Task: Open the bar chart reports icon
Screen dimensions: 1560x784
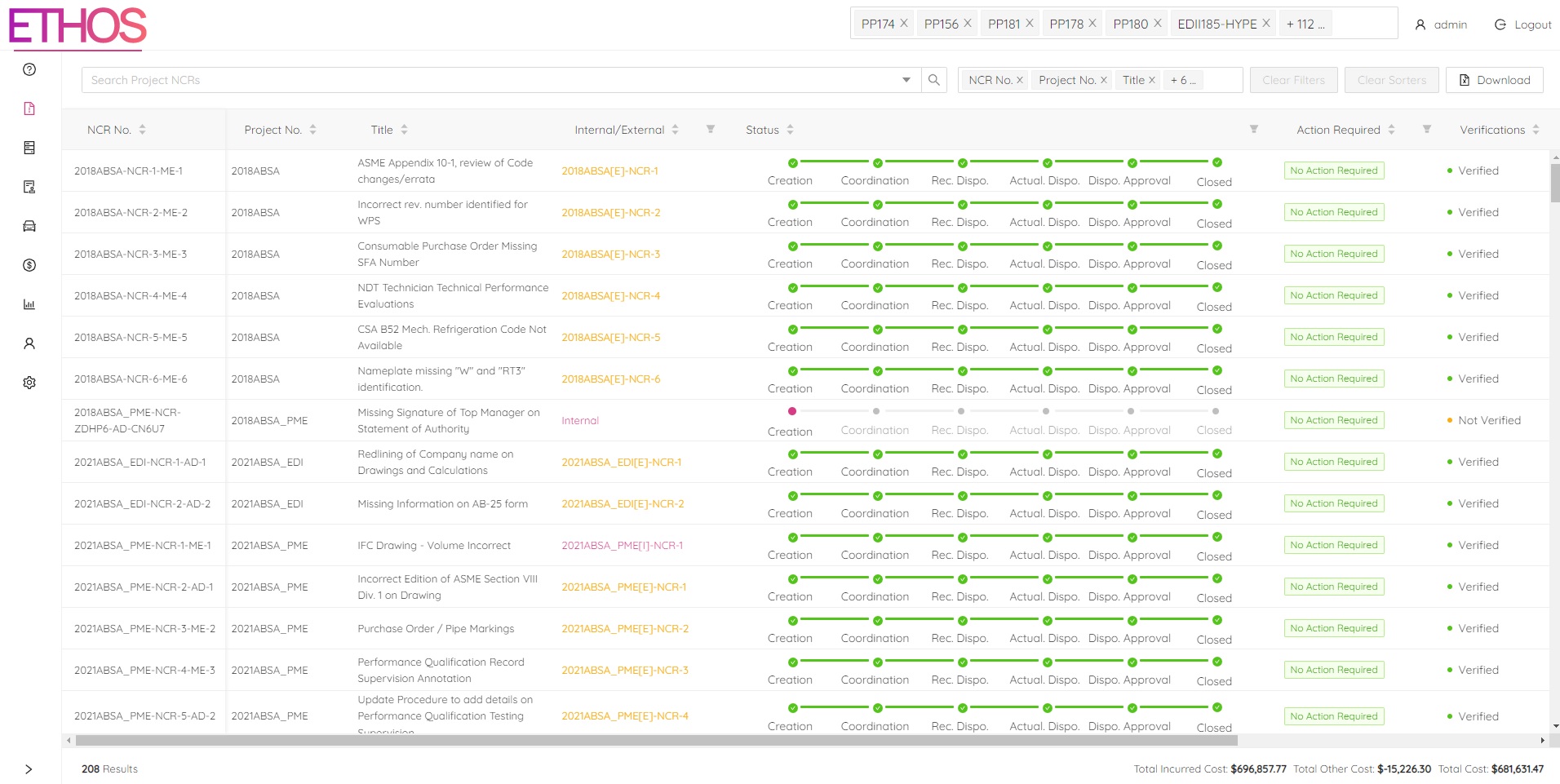Action: [29, 304]
